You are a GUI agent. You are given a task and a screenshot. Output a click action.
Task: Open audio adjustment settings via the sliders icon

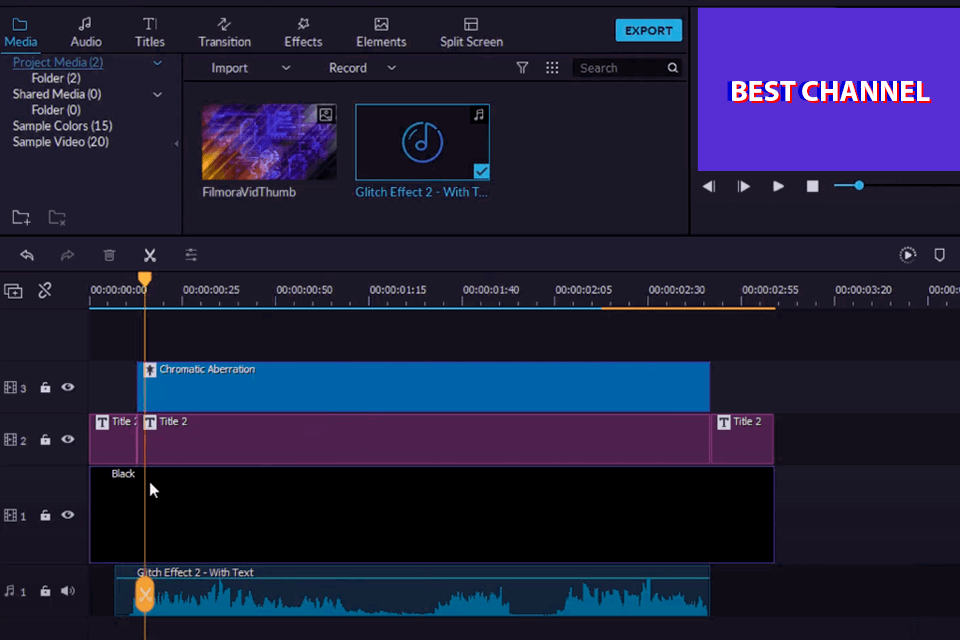coord(191,255)
